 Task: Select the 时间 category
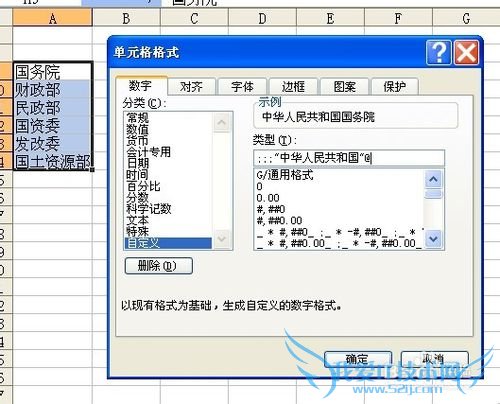click(x=168, y=175)
